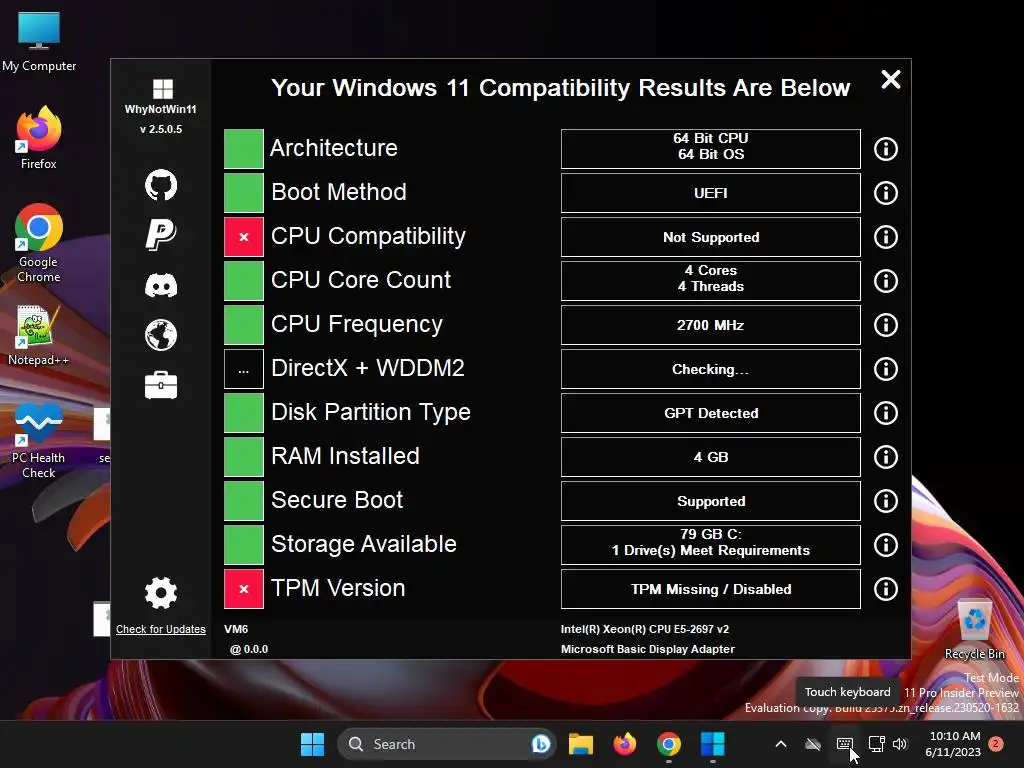The width and height of the screenshot is (1024, 768).
Task: Open Chrome from the taskbar
Action: click(668, 744)
